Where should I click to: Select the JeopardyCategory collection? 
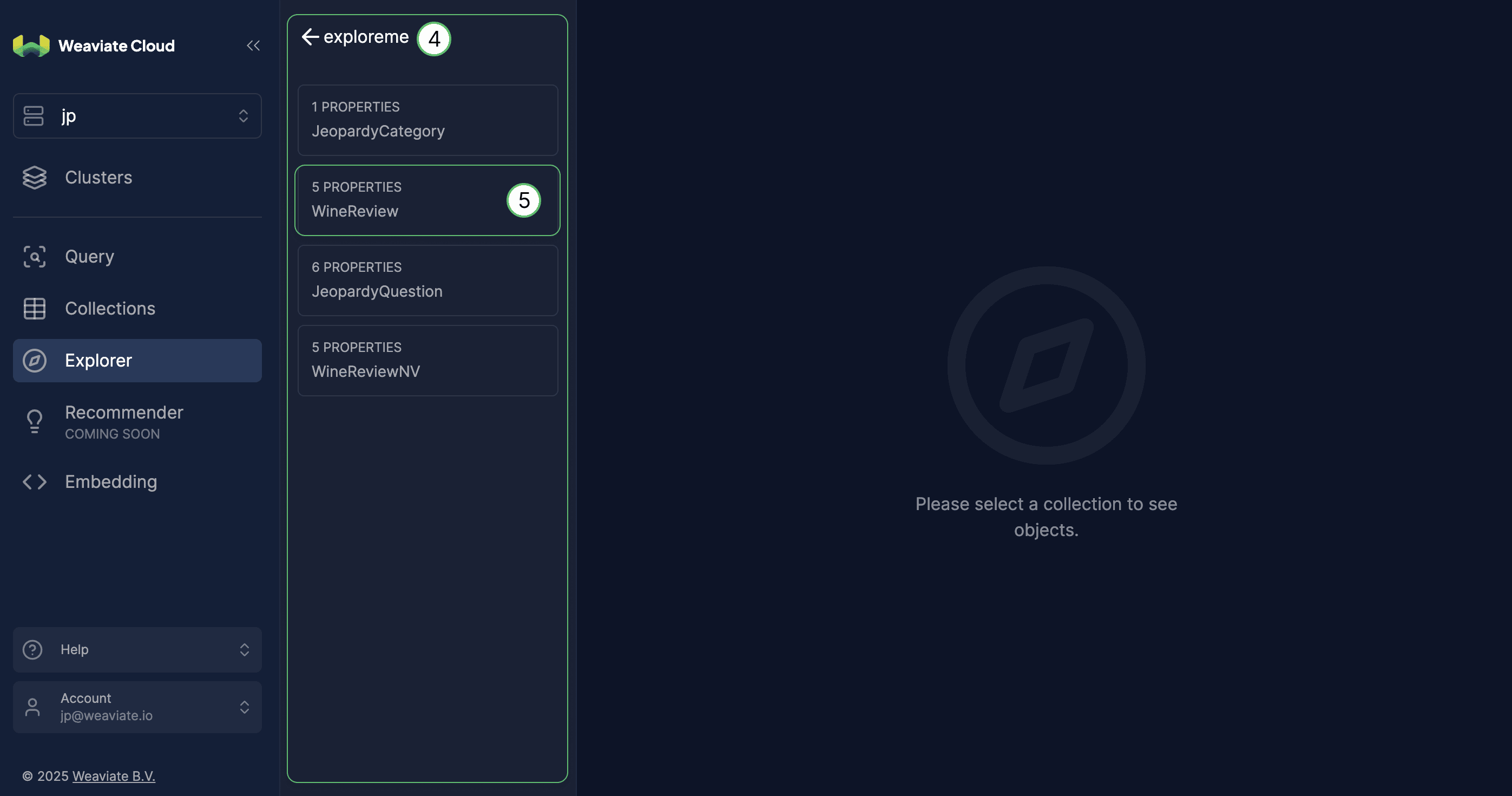pyautogui.click(x=428, y=120)
